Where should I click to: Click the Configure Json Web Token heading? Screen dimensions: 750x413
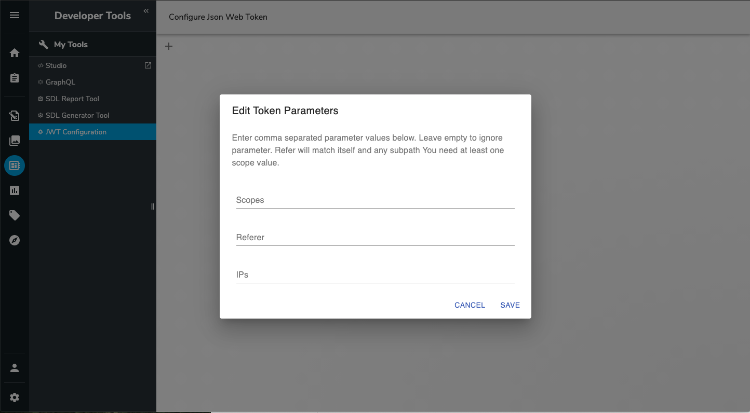click(218, 17)
